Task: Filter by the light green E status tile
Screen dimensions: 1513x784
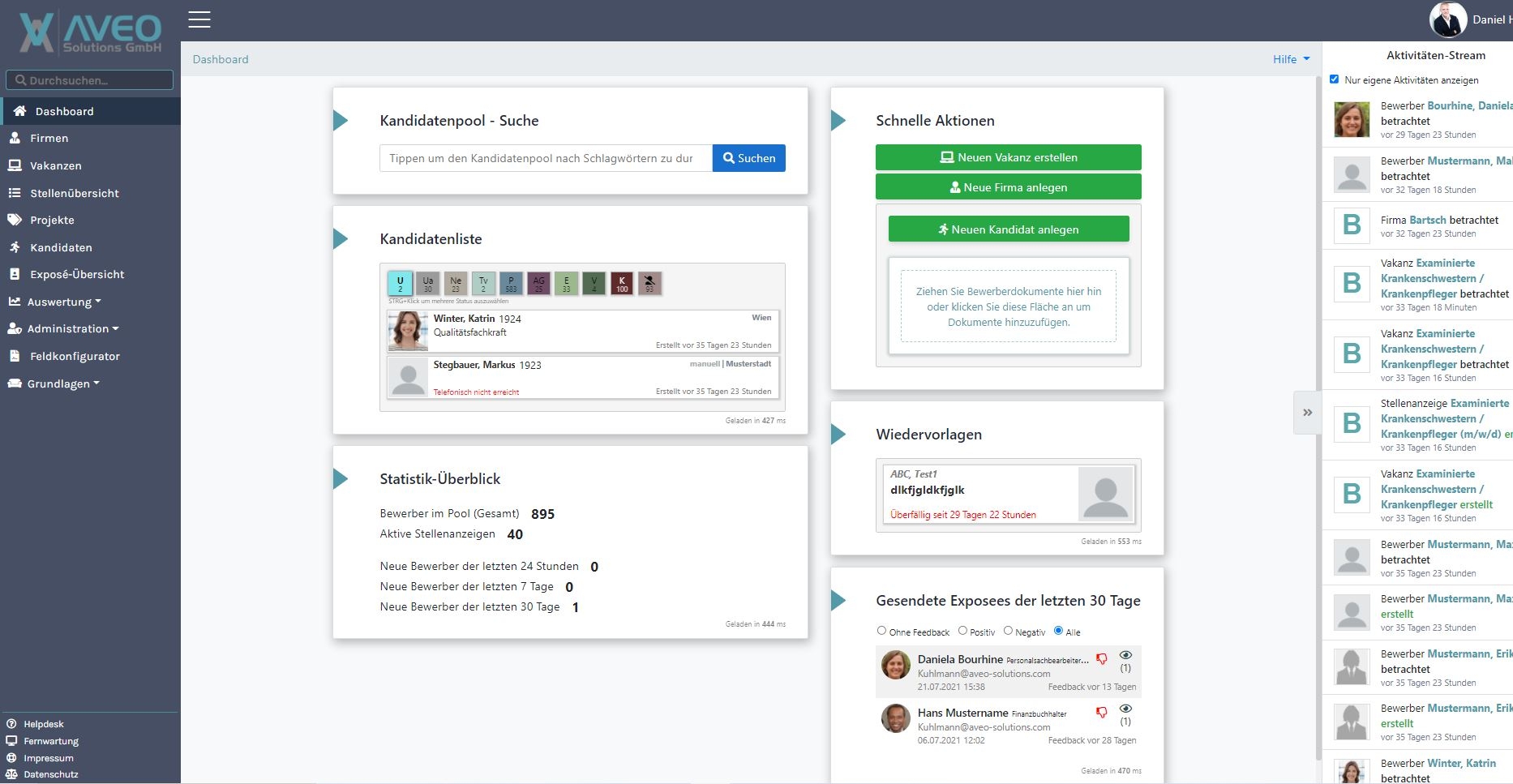Action: click(x=566, y=284)
